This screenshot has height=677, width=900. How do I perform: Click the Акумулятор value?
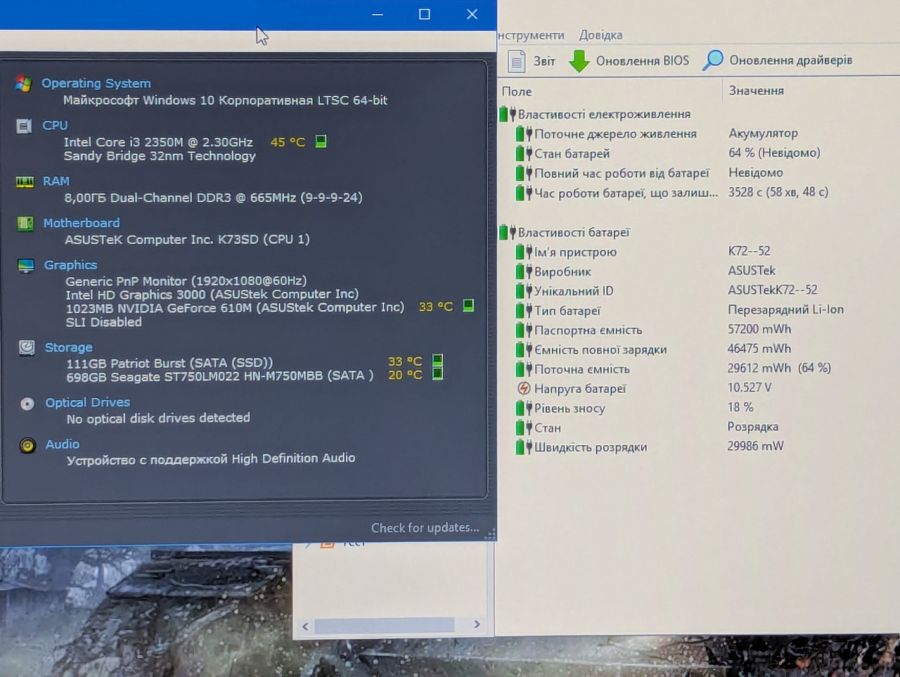pyautogui.click(x=763, y=133)
